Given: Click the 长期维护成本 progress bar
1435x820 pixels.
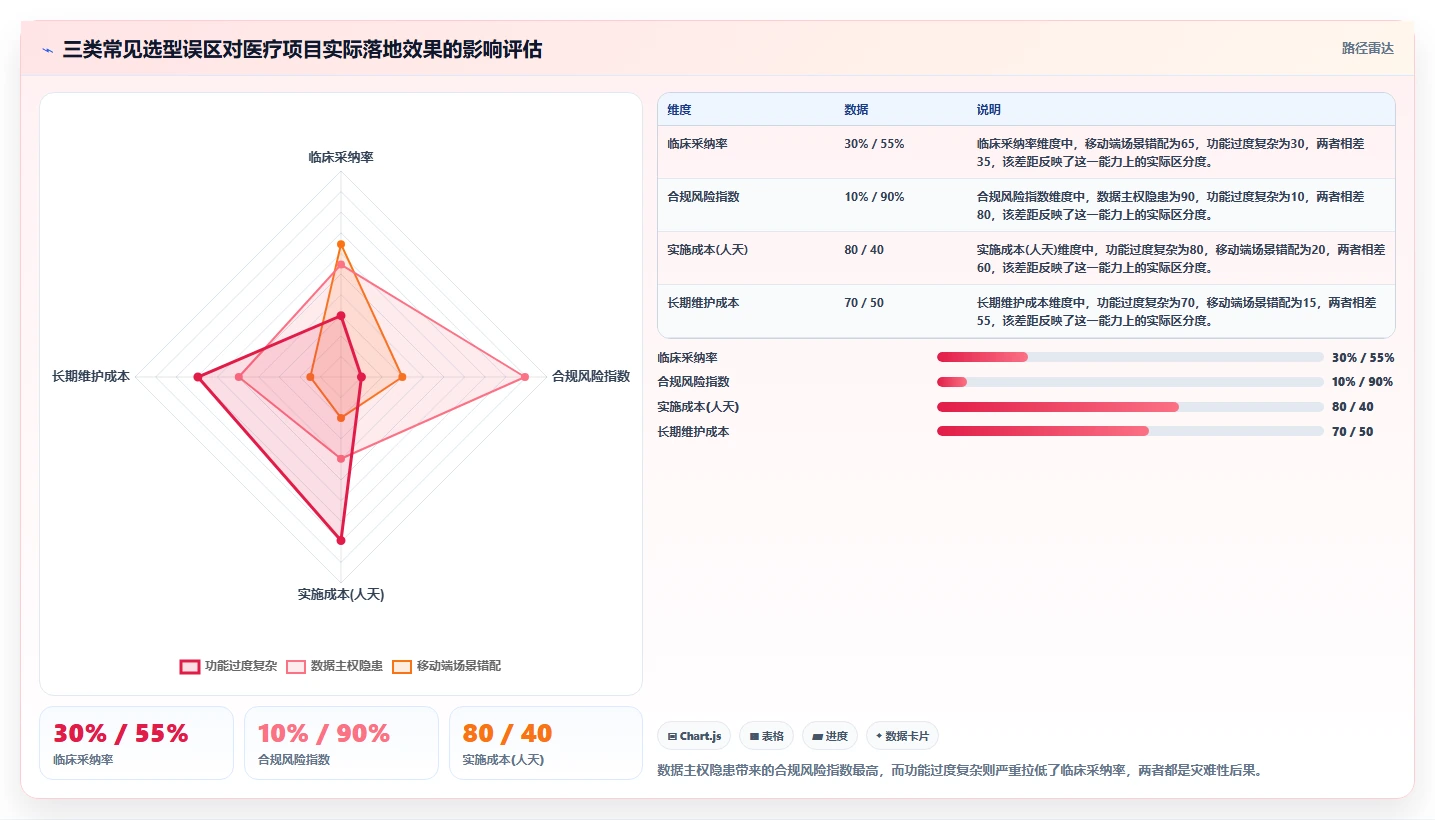Looking at the screenshot, I should tap(1130, 432).
